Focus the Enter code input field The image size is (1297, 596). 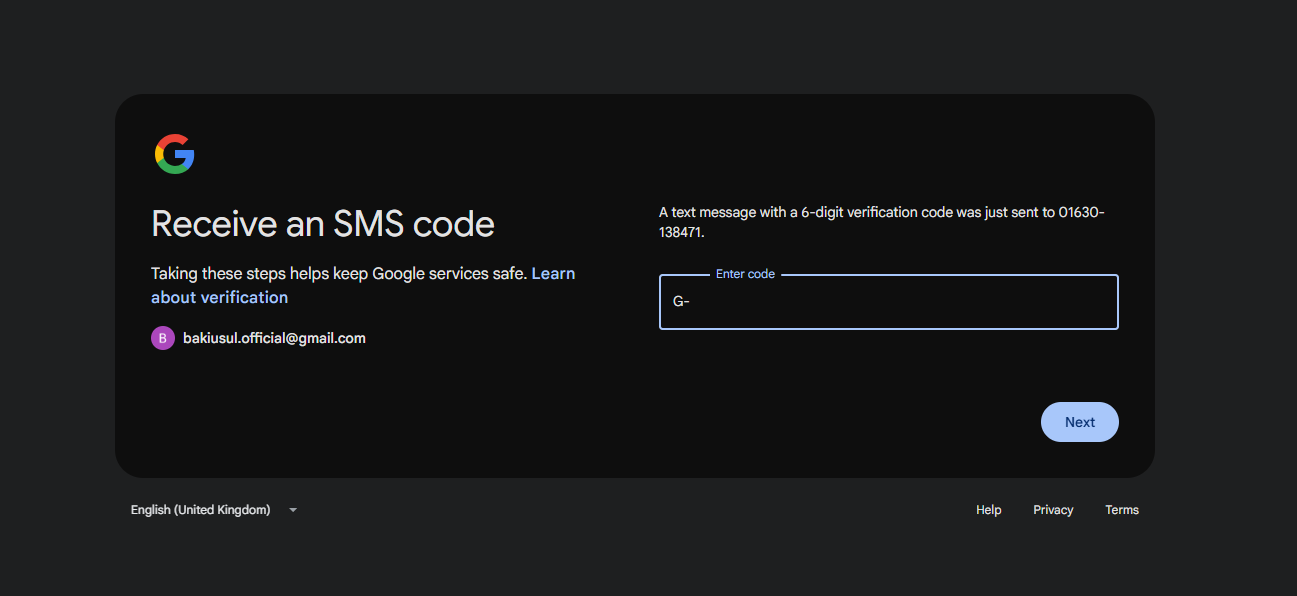tap(888, 302)
